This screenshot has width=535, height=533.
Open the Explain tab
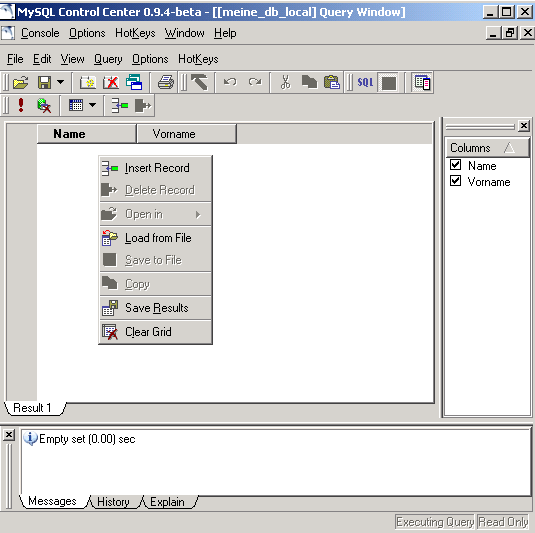pyautogui.click(x=167, y=502)
